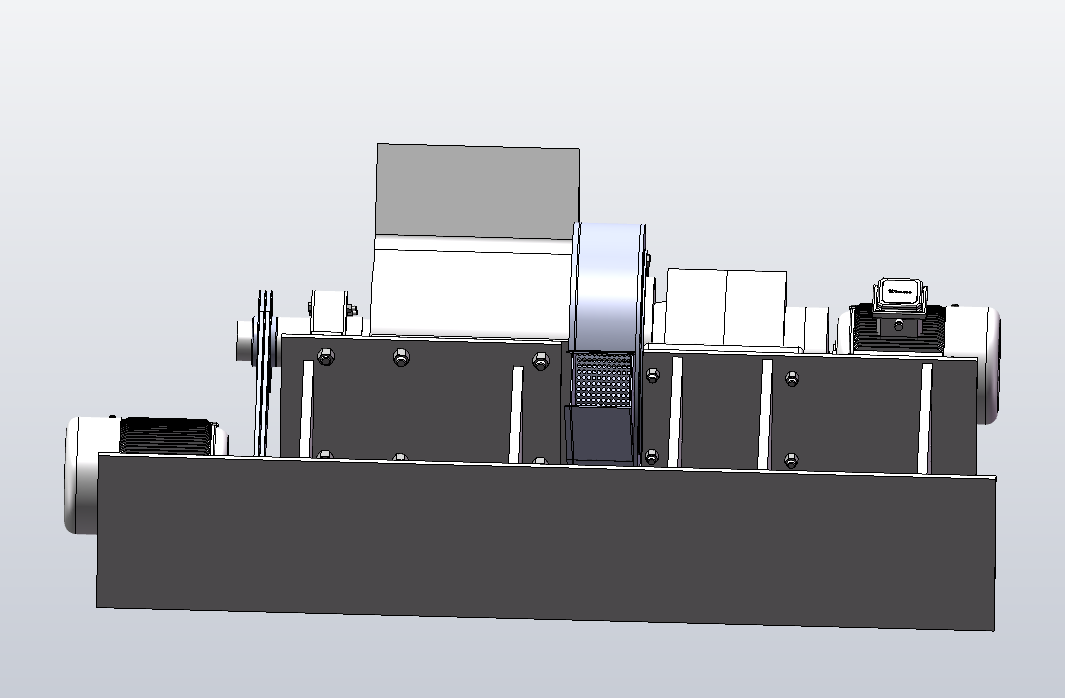
Task: Select the large dark front cover panel
Action: pos(545,543)
